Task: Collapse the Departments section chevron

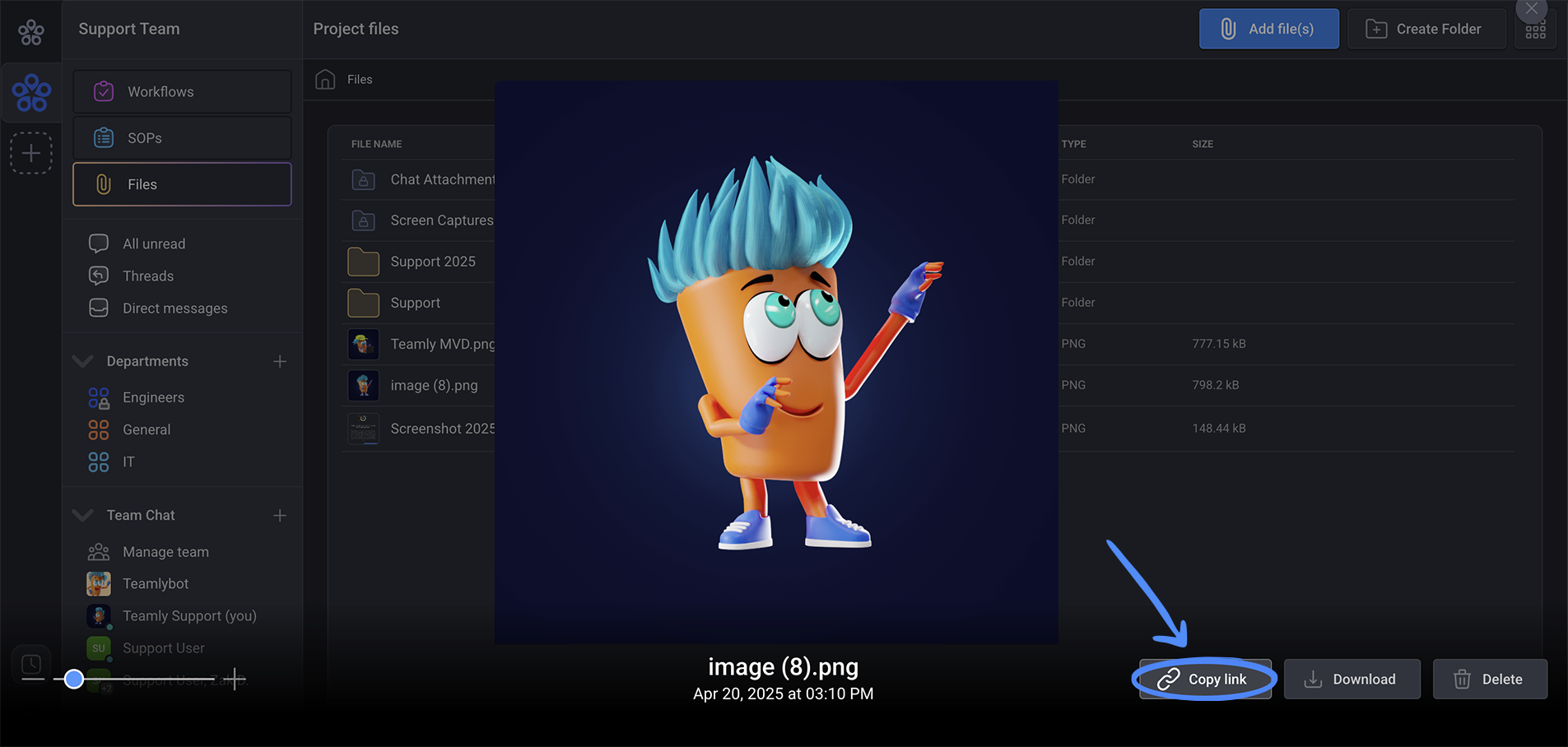Action: [82, 361]
